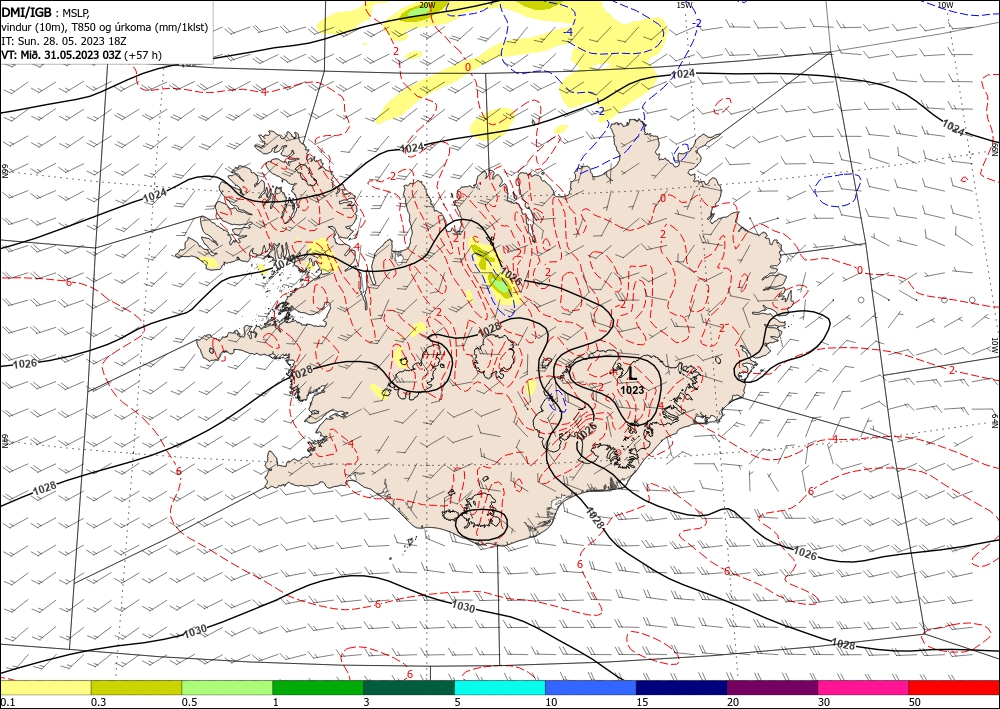Click the '20W' longitude label
This screenshot has width=1000, height=709.
(429, 5)
